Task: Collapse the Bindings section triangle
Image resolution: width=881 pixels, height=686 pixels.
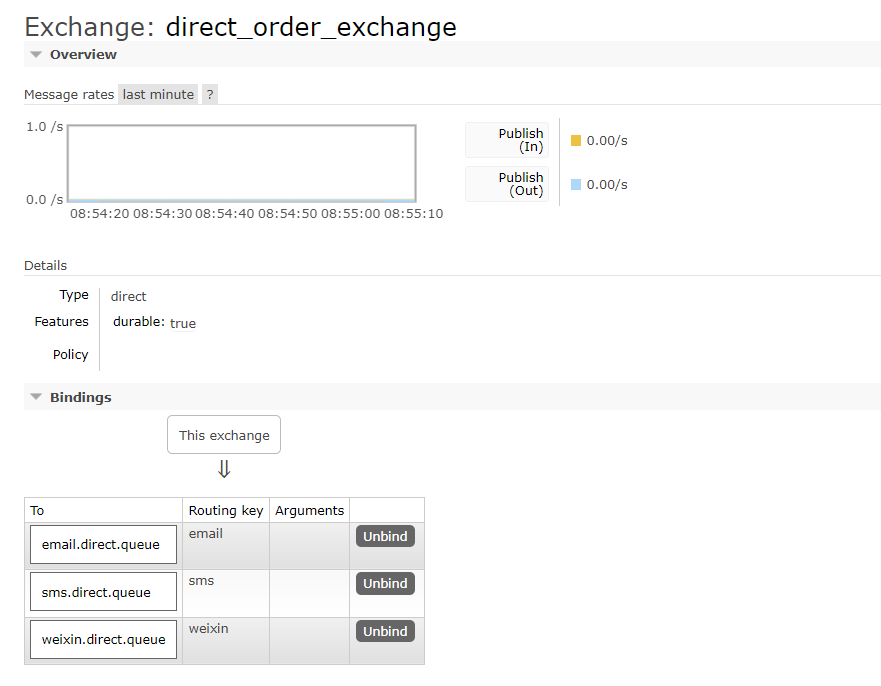Action: point(36,398)
